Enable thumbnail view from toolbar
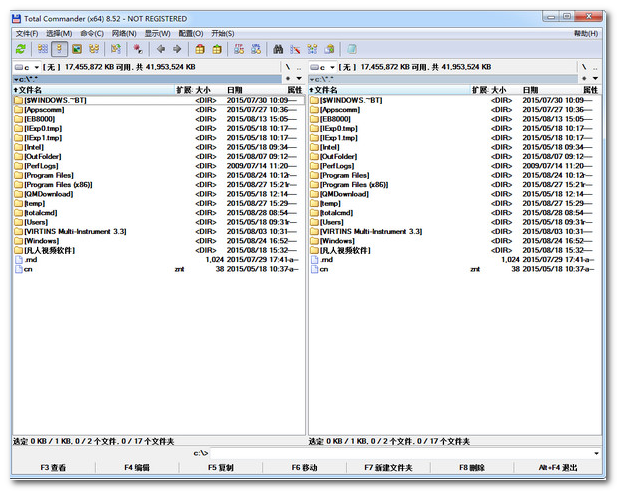617x491 pixels. [77, 49]
